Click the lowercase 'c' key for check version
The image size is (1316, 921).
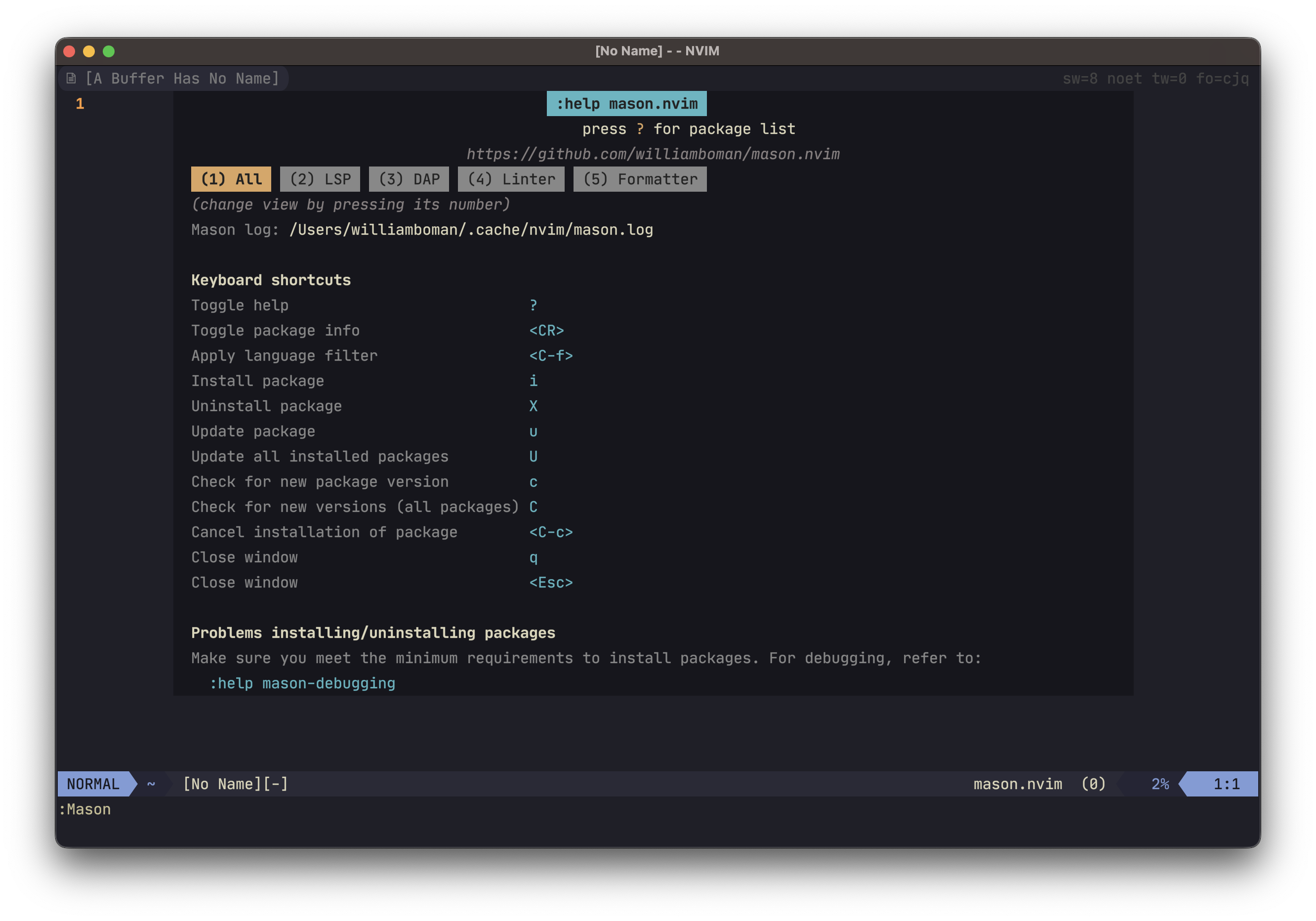point(534,482)
